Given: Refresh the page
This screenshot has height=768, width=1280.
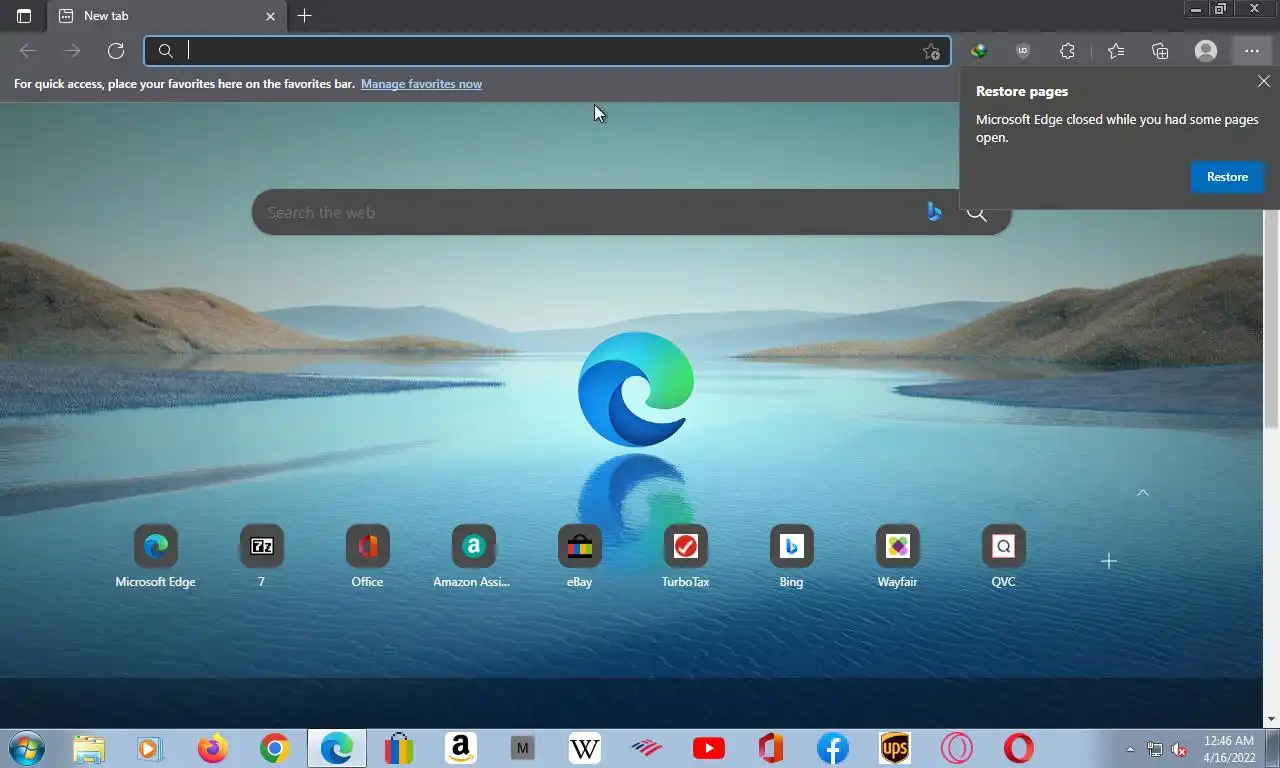Looking at the screenshot, I should point(116,51).
